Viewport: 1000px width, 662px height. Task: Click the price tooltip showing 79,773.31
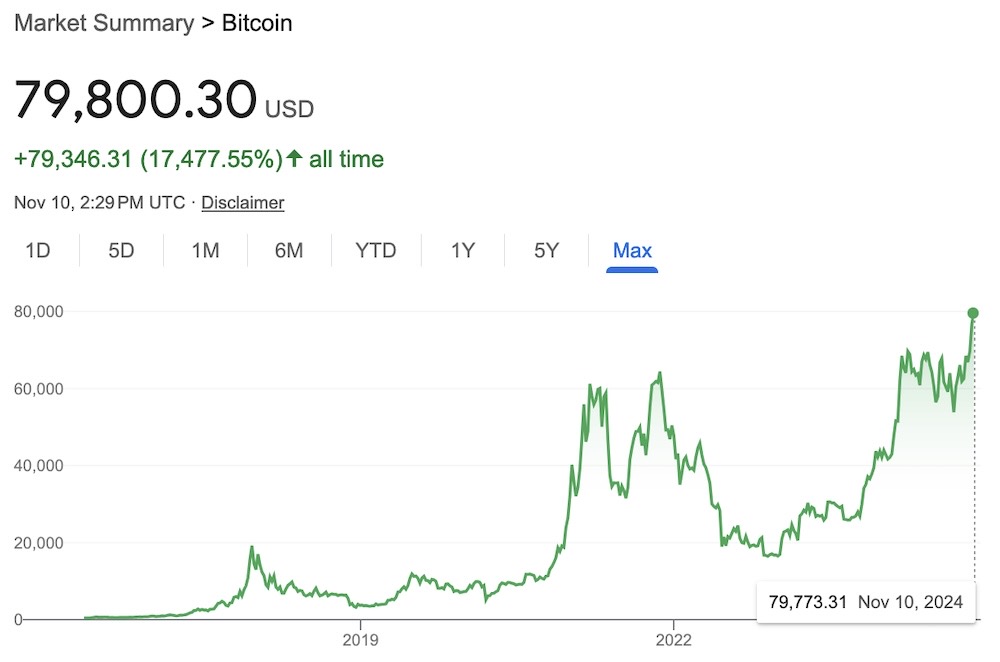(865, 601)
